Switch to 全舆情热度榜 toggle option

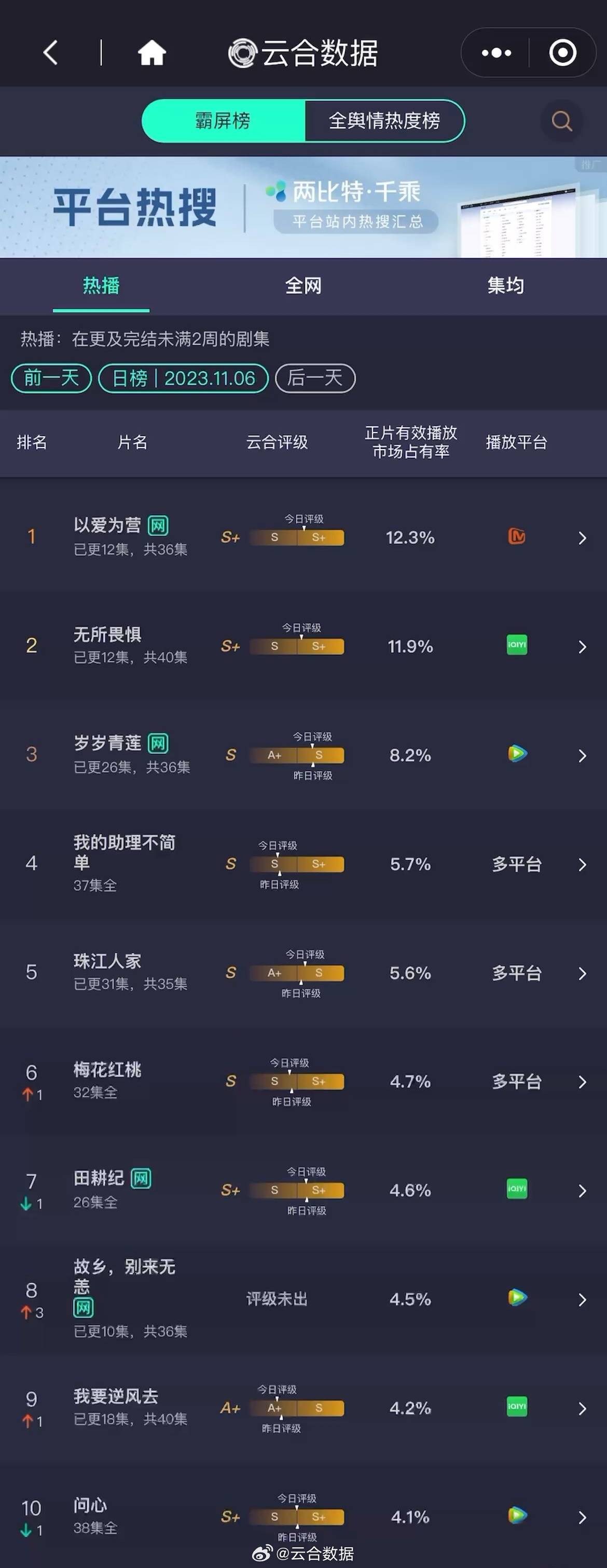point(384,120)
